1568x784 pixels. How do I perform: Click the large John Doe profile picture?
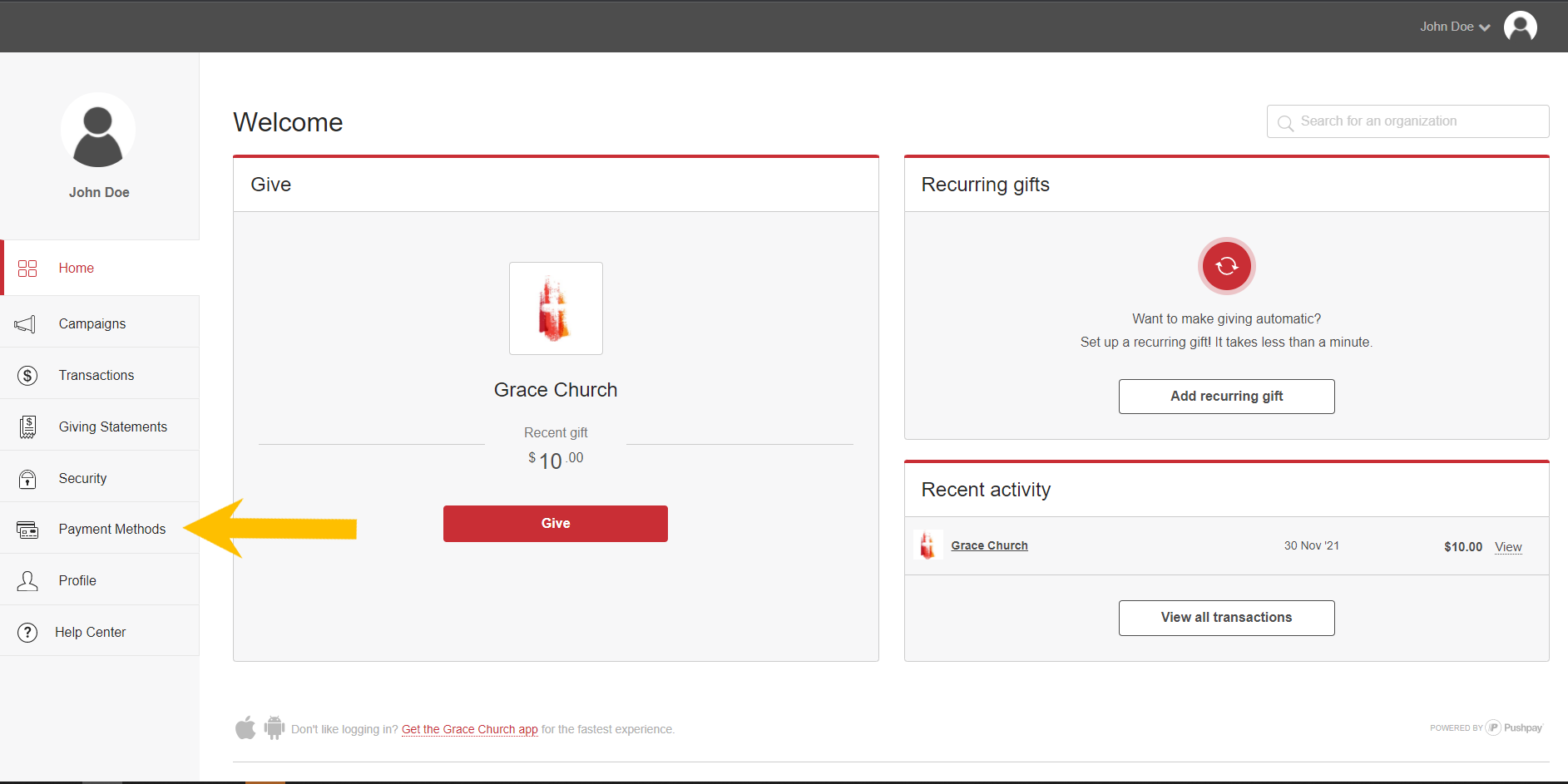click(x=98, y=130)
